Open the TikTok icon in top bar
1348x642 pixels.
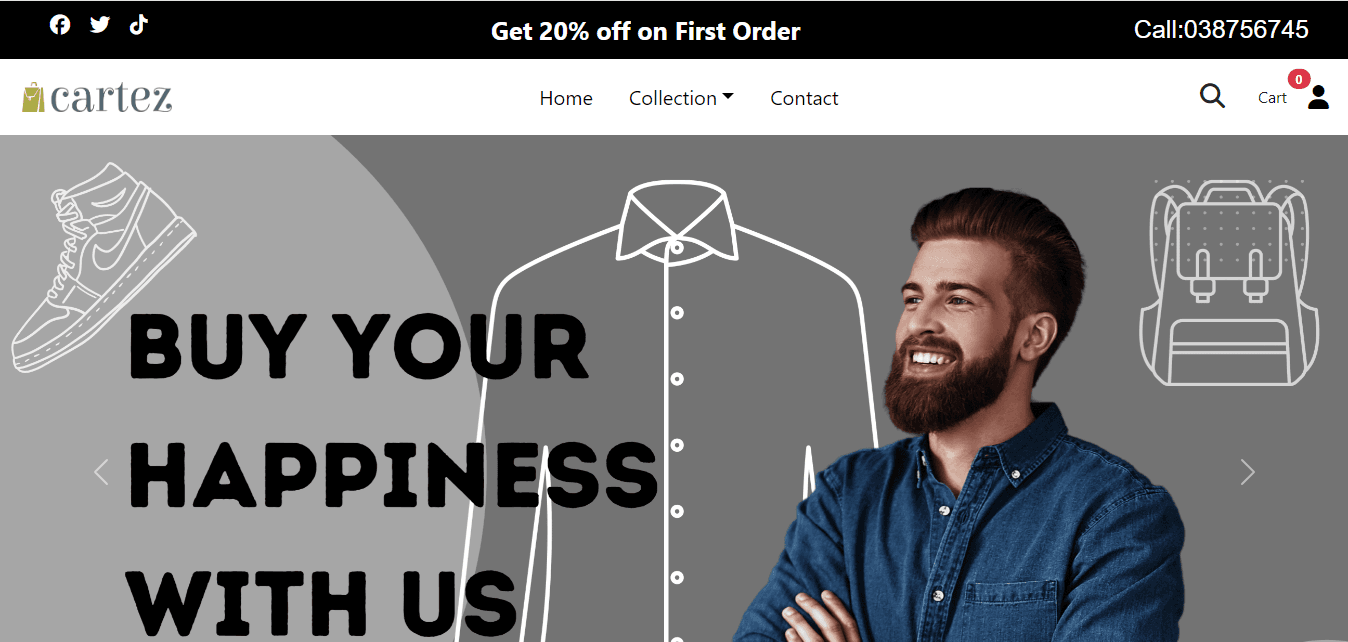pos(139,24)
